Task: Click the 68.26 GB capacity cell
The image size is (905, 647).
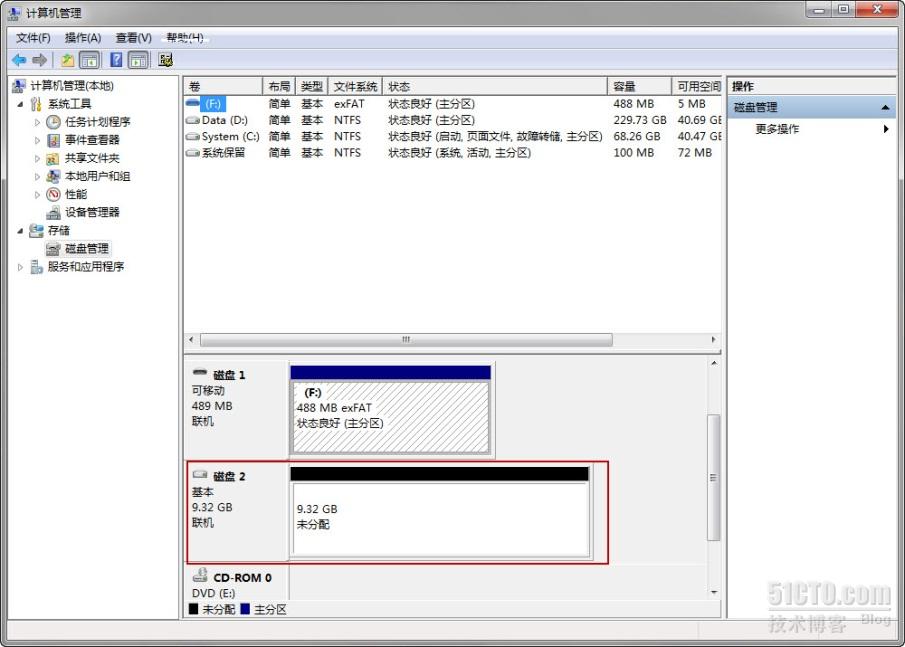Action: click(x=637, y=136)
